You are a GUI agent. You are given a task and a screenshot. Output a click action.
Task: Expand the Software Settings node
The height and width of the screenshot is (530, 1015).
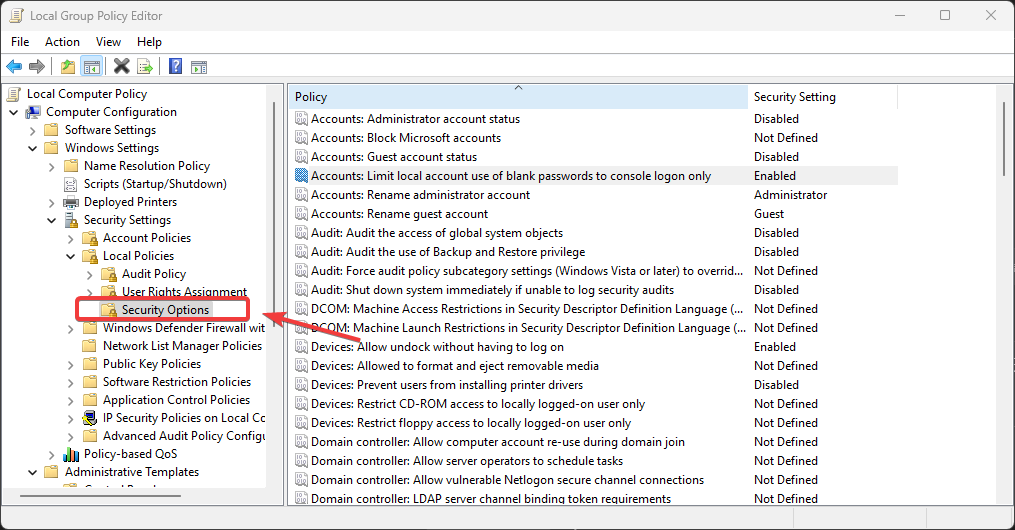pyautogui.click(x=32, y=130)
